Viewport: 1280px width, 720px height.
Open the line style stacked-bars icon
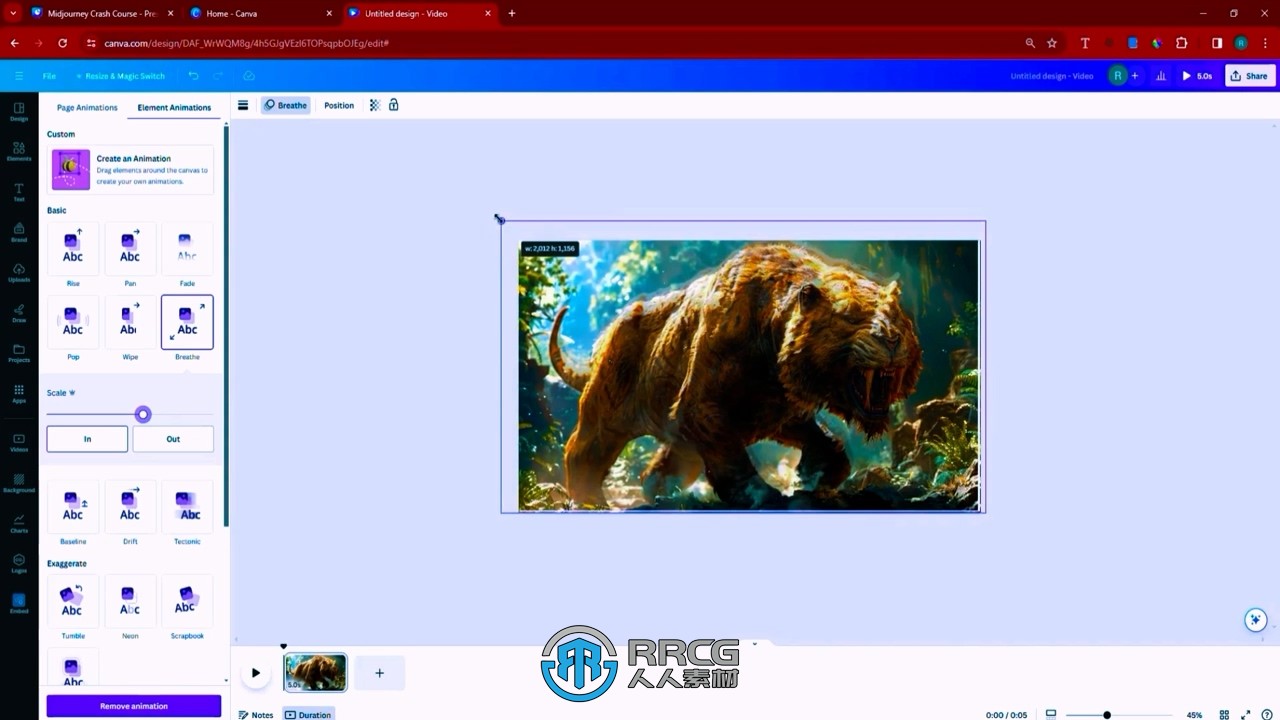(x=243, y=105)
